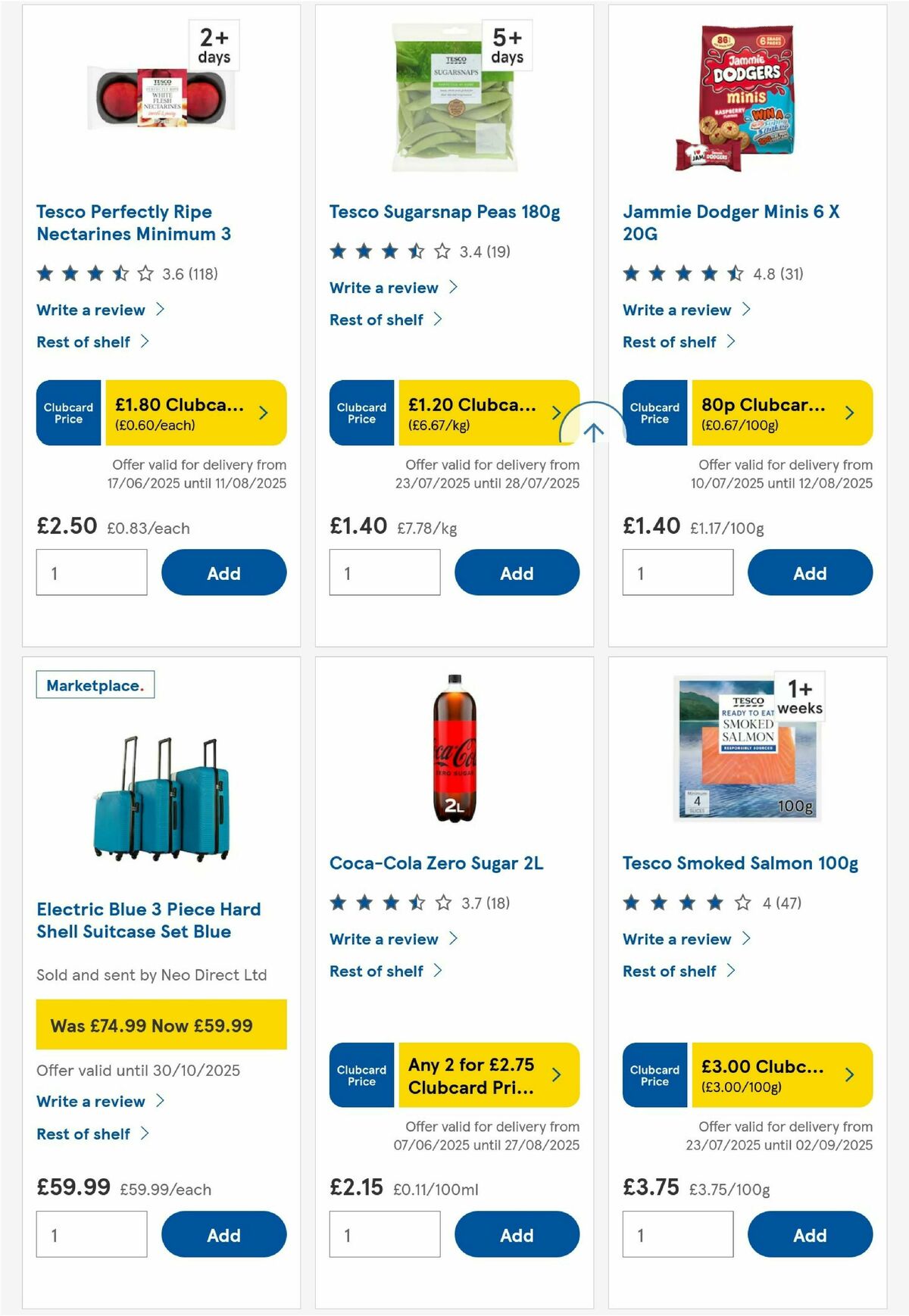The image size is (909, 1316).
Task: Click the star rating for Coca-Cola Zero Sugar
Action: tap(386, 903)
